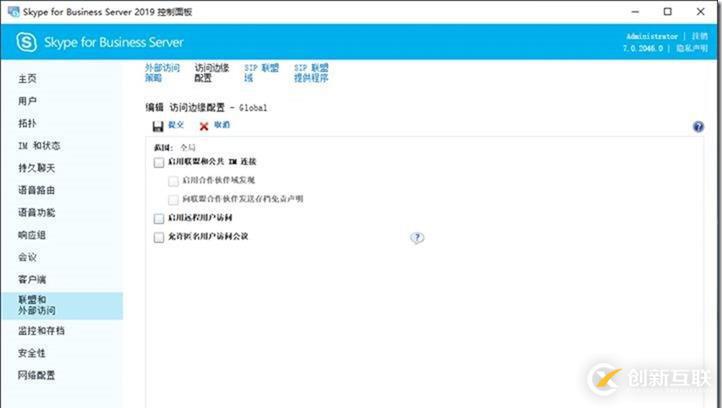Screen dimensions: 722x408
Task: Enable 启用联盟和公共 IM 连接 checkbox
Action: (159, 162)
